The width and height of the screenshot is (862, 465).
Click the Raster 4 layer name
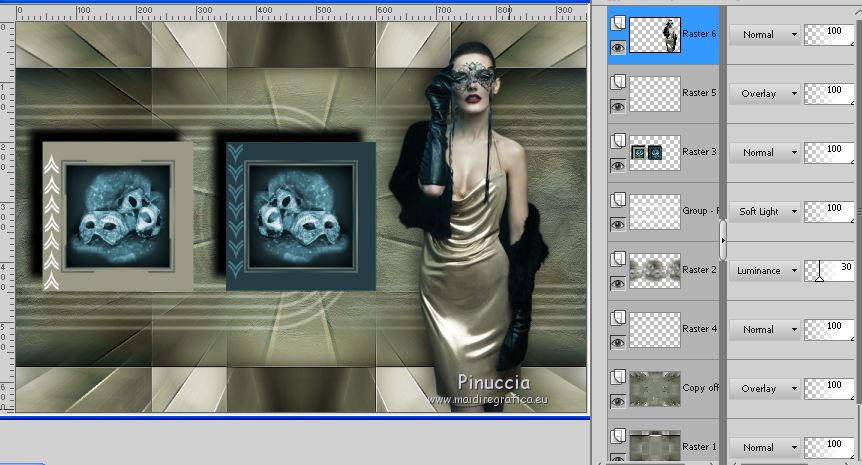pos(699,329)
